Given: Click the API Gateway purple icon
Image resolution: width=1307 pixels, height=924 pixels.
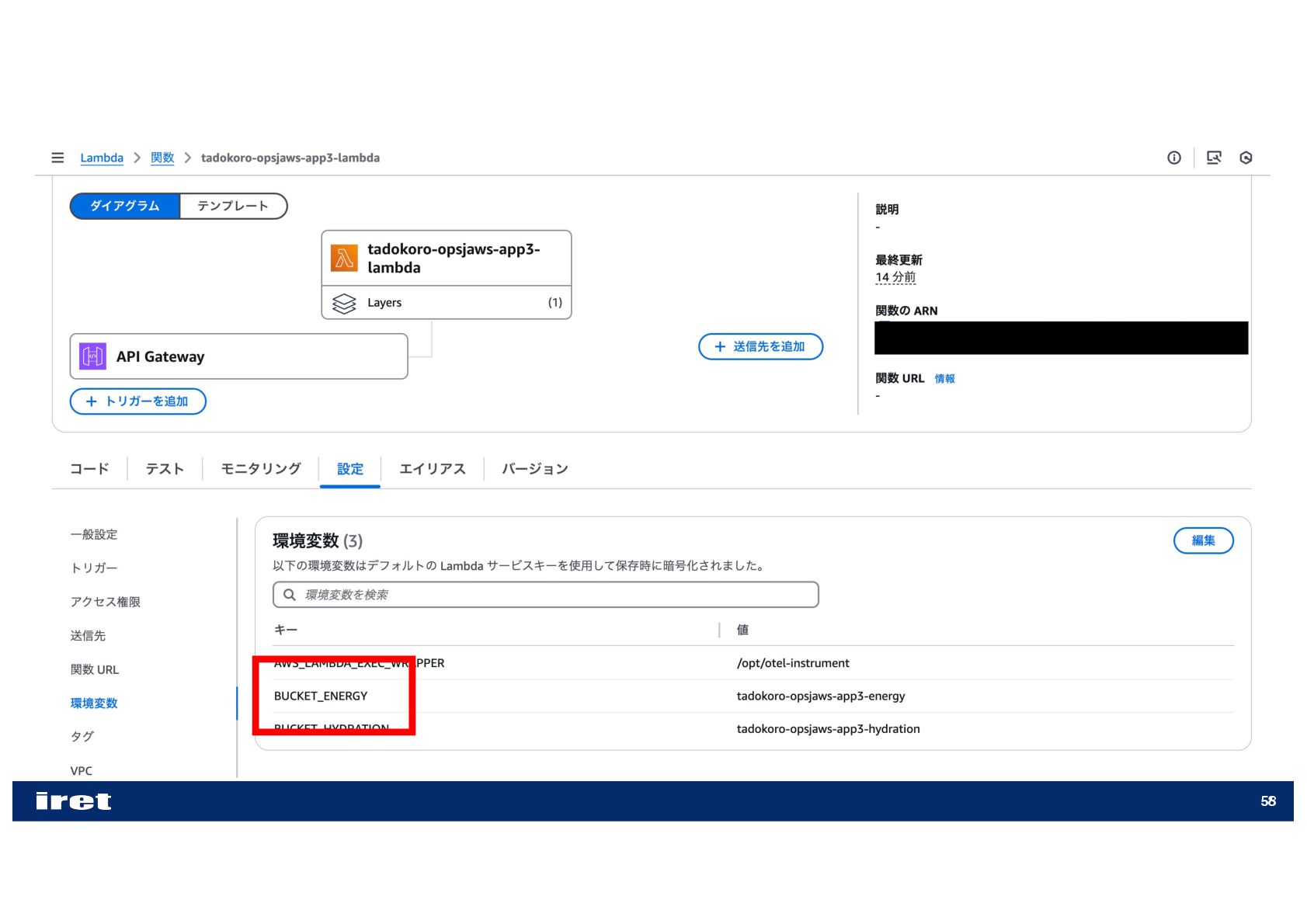Looking at the screenshot, I should 93,356.
